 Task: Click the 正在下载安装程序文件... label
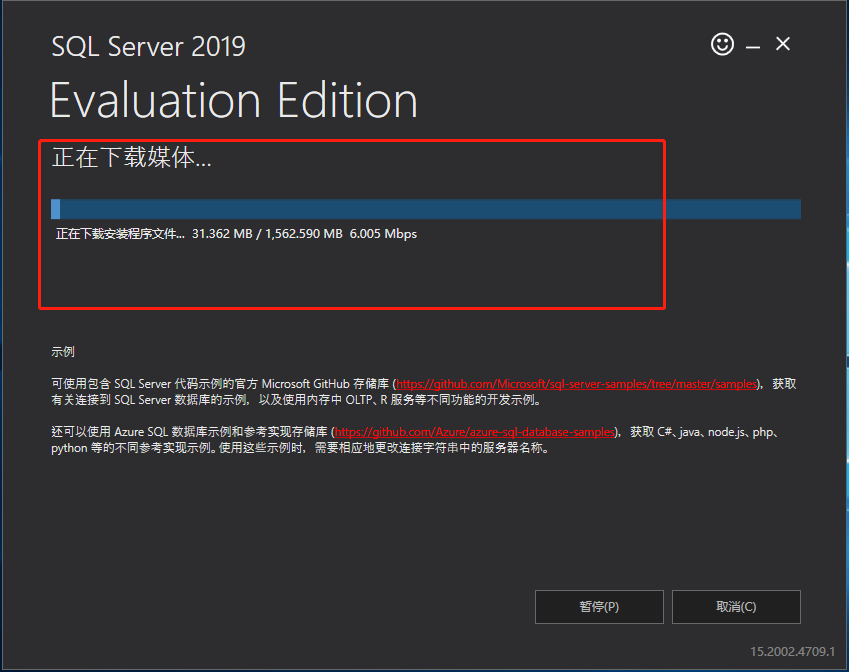click(120, 234)
